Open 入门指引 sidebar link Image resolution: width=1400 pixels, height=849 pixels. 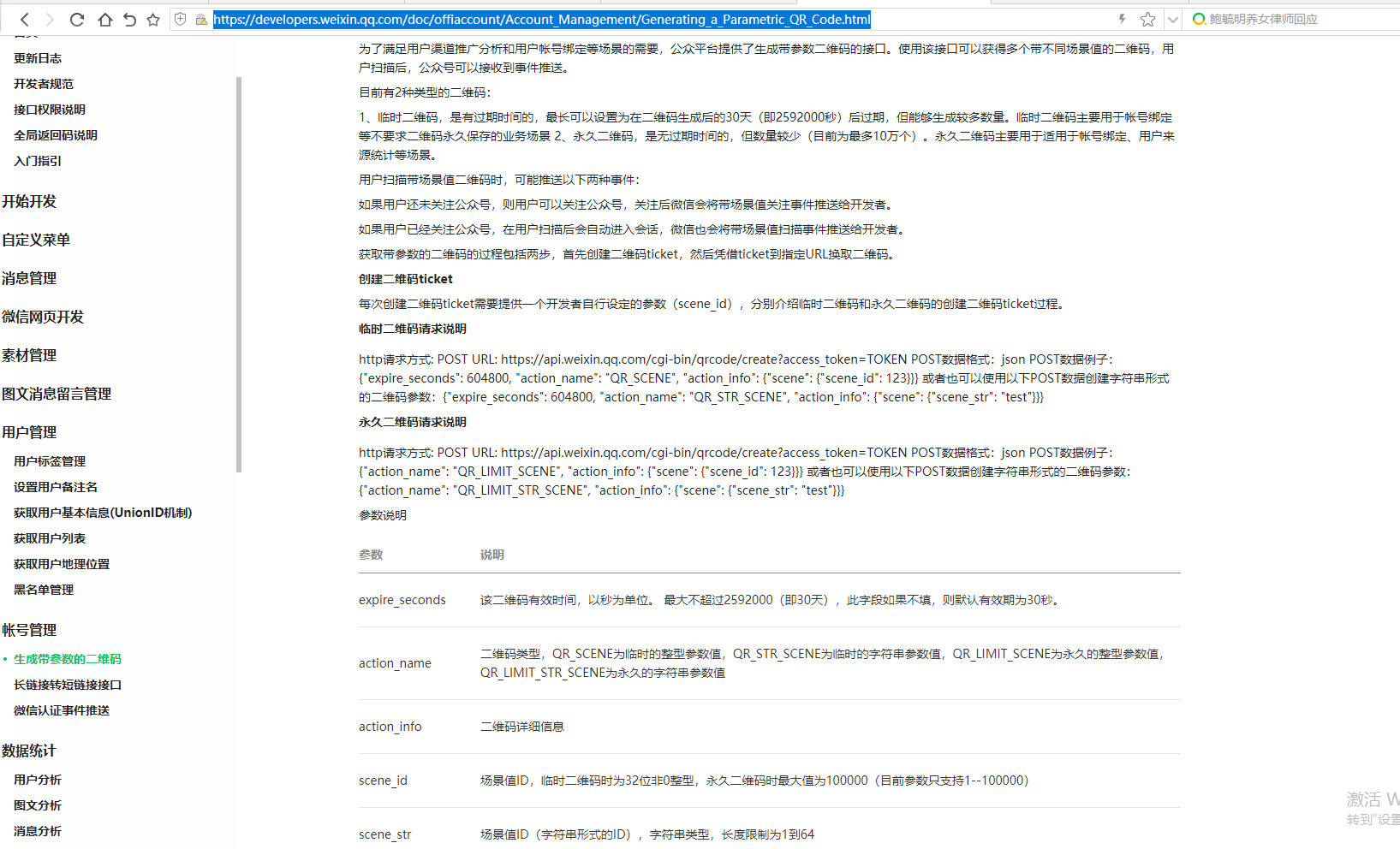point(38,161)
